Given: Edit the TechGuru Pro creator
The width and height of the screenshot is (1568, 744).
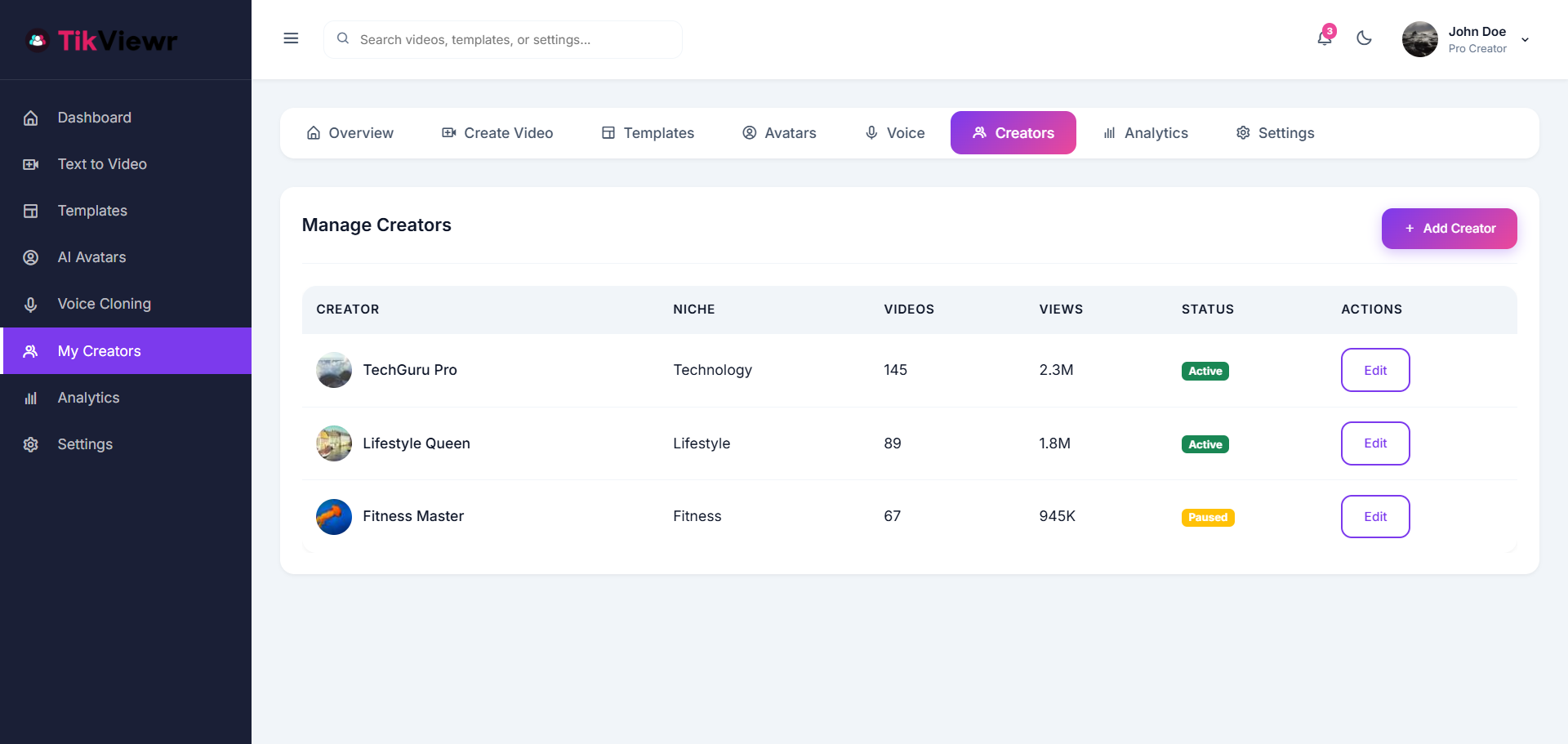Looking at the screenshot, I should (1374, 370).
